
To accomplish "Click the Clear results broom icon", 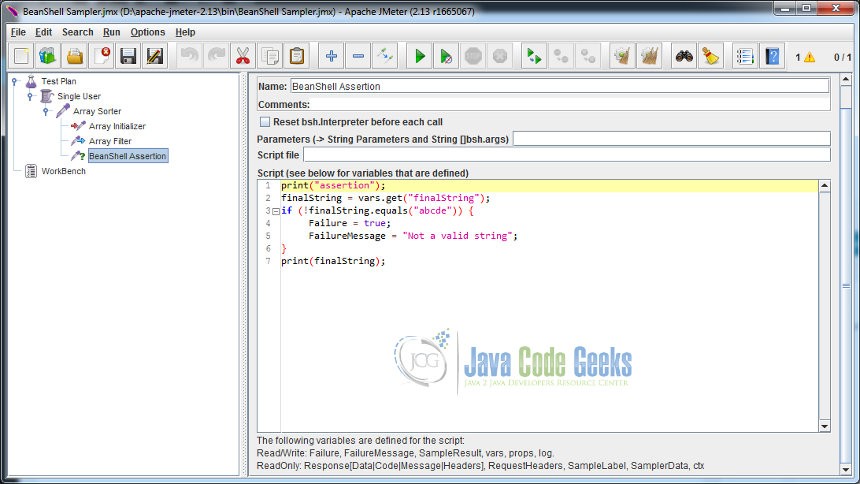I will pos(622,56).
